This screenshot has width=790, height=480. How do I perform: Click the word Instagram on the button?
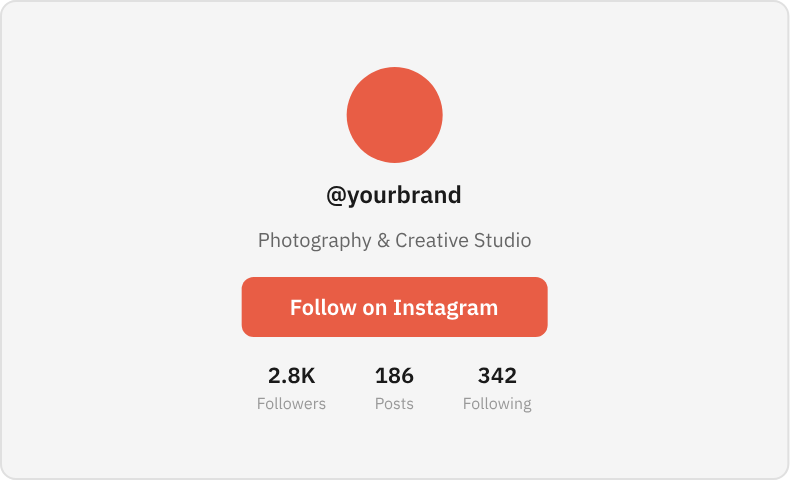point(445,308)
